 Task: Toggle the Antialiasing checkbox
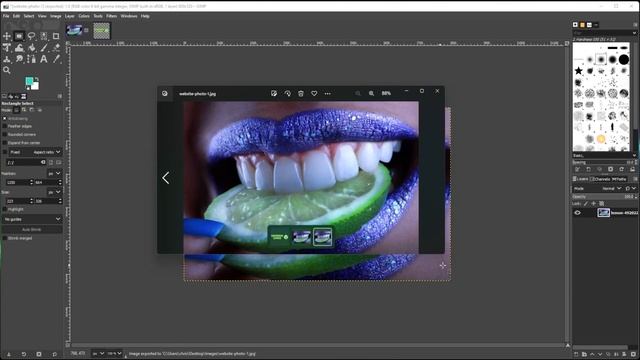pos(5,118)
